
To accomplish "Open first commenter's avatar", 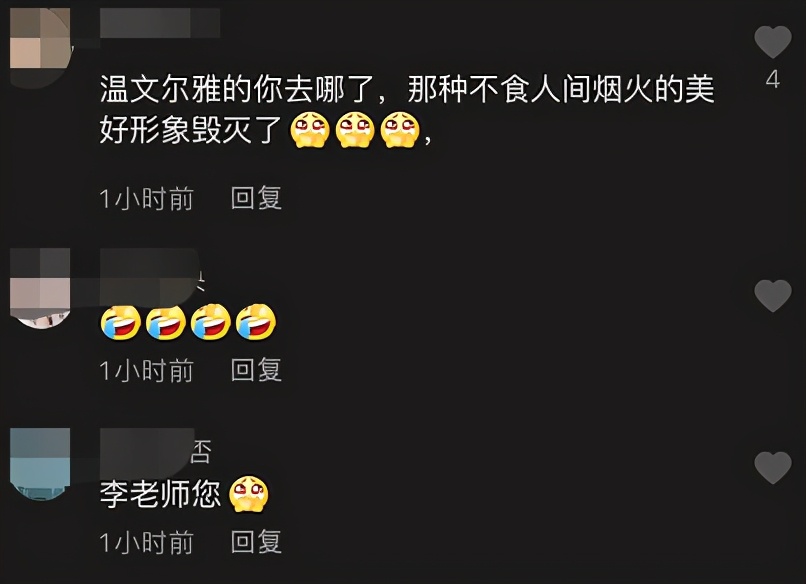I will [41, 45].
